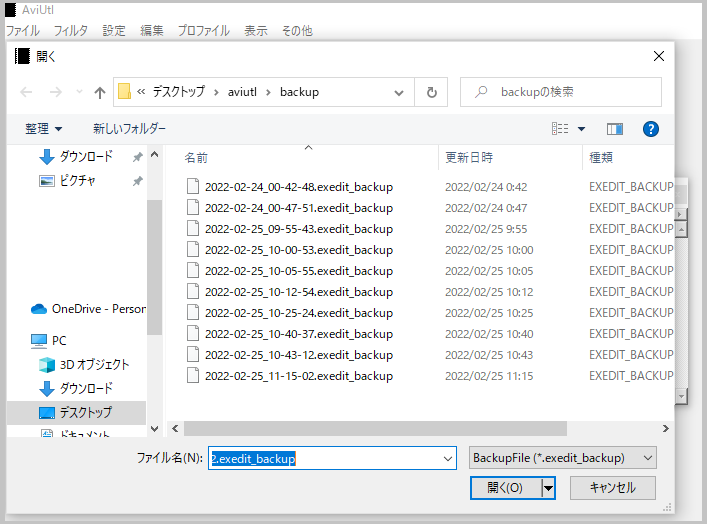707x524 pixels.
Task: Change view with the view layout icon
Action: tap(560, 129)
